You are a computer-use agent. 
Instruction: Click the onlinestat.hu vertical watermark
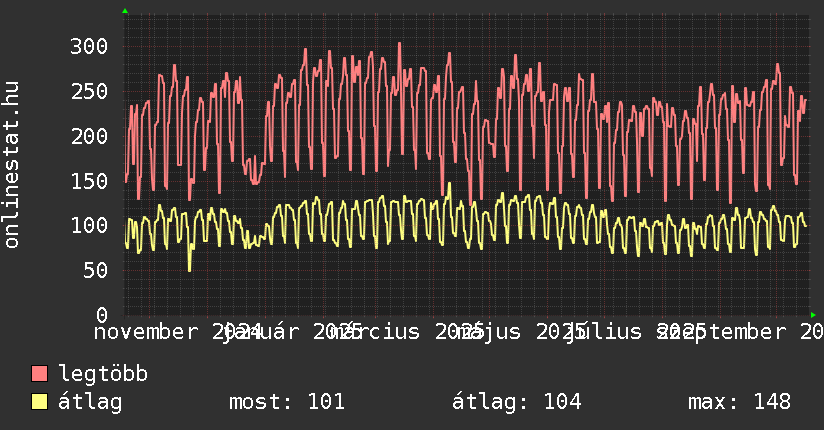coord(12,165)
